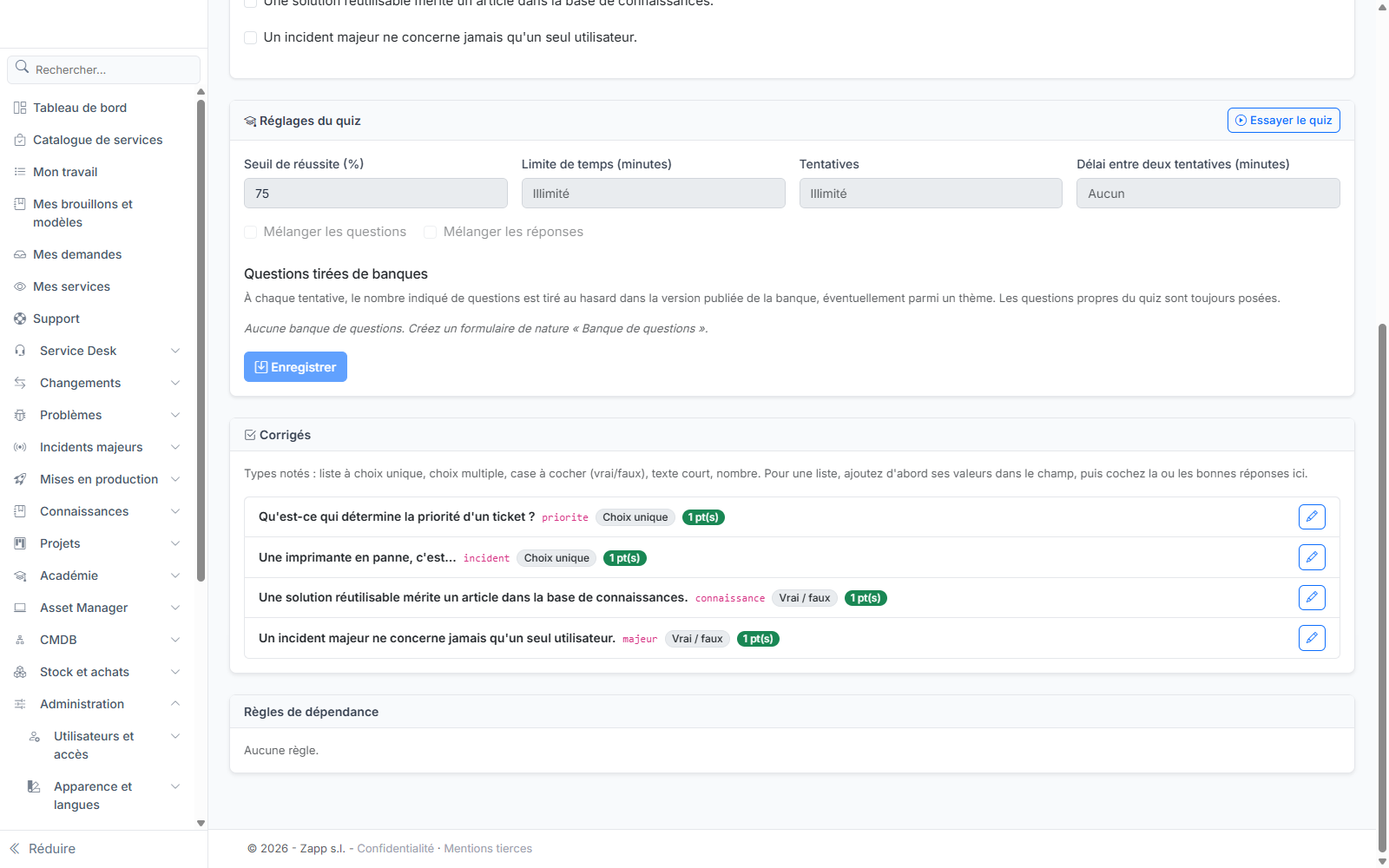This screenshot has width=1389, height=868.
Task: Edit the 'Un incident majeur' question row
Action: [1312, 638]
